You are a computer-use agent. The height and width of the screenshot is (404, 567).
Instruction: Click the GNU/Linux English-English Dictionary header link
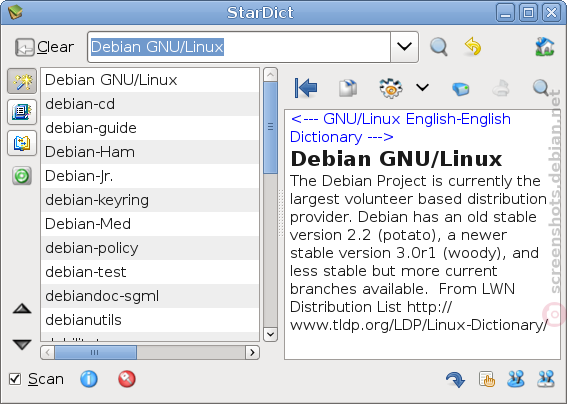pos(400,128)
